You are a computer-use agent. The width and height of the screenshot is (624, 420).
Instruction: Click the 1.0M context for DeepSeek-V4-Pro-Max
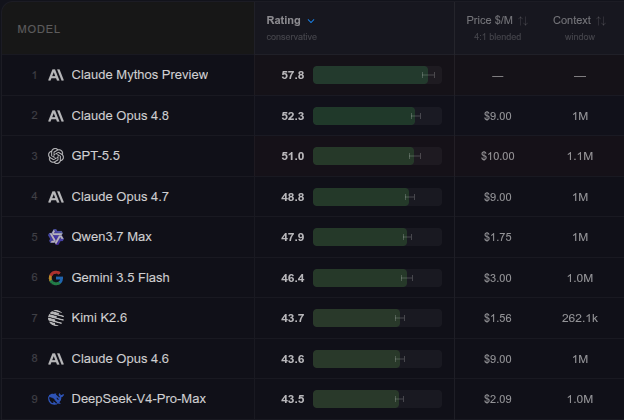click(580, 399)
